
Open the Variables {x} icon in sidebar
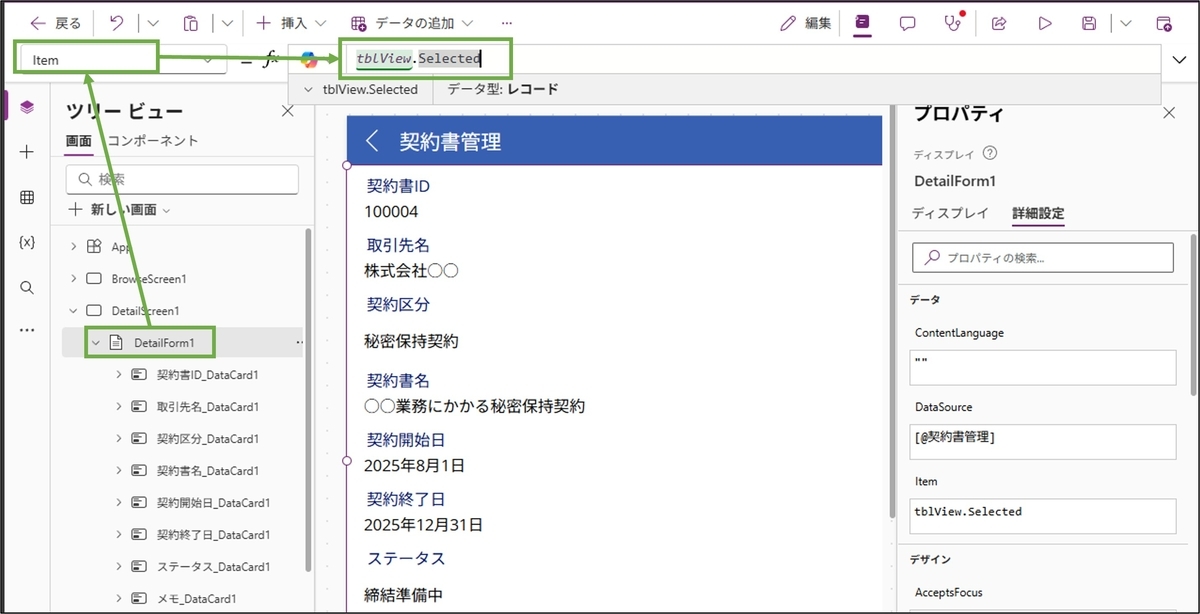coord(27,242)
